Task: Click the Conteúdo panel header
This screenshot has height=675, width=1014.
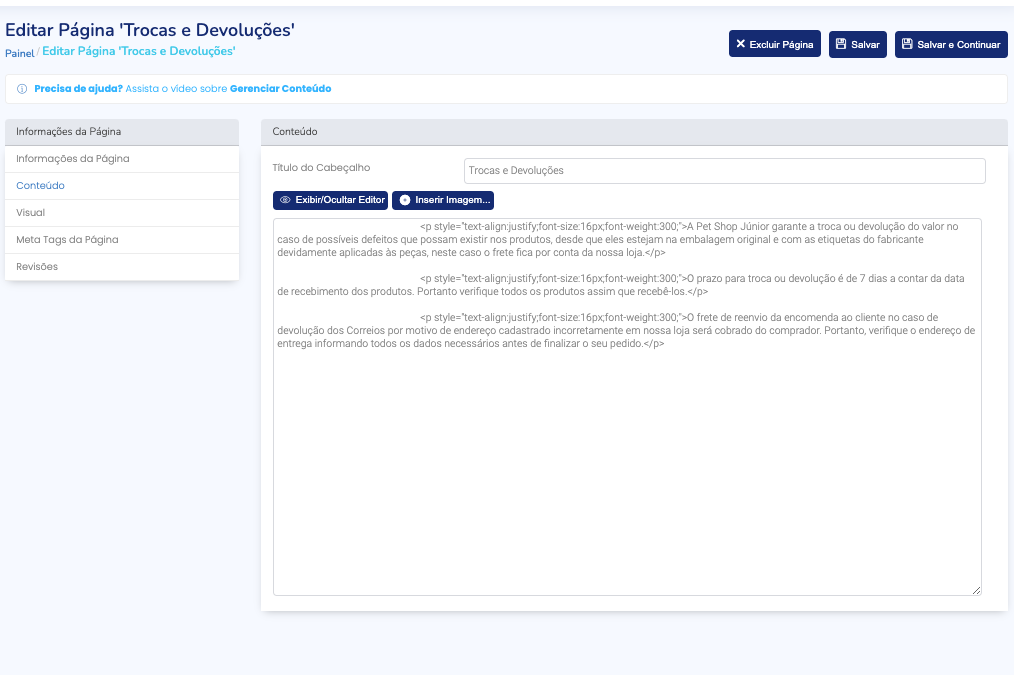Action: point(633,132)
